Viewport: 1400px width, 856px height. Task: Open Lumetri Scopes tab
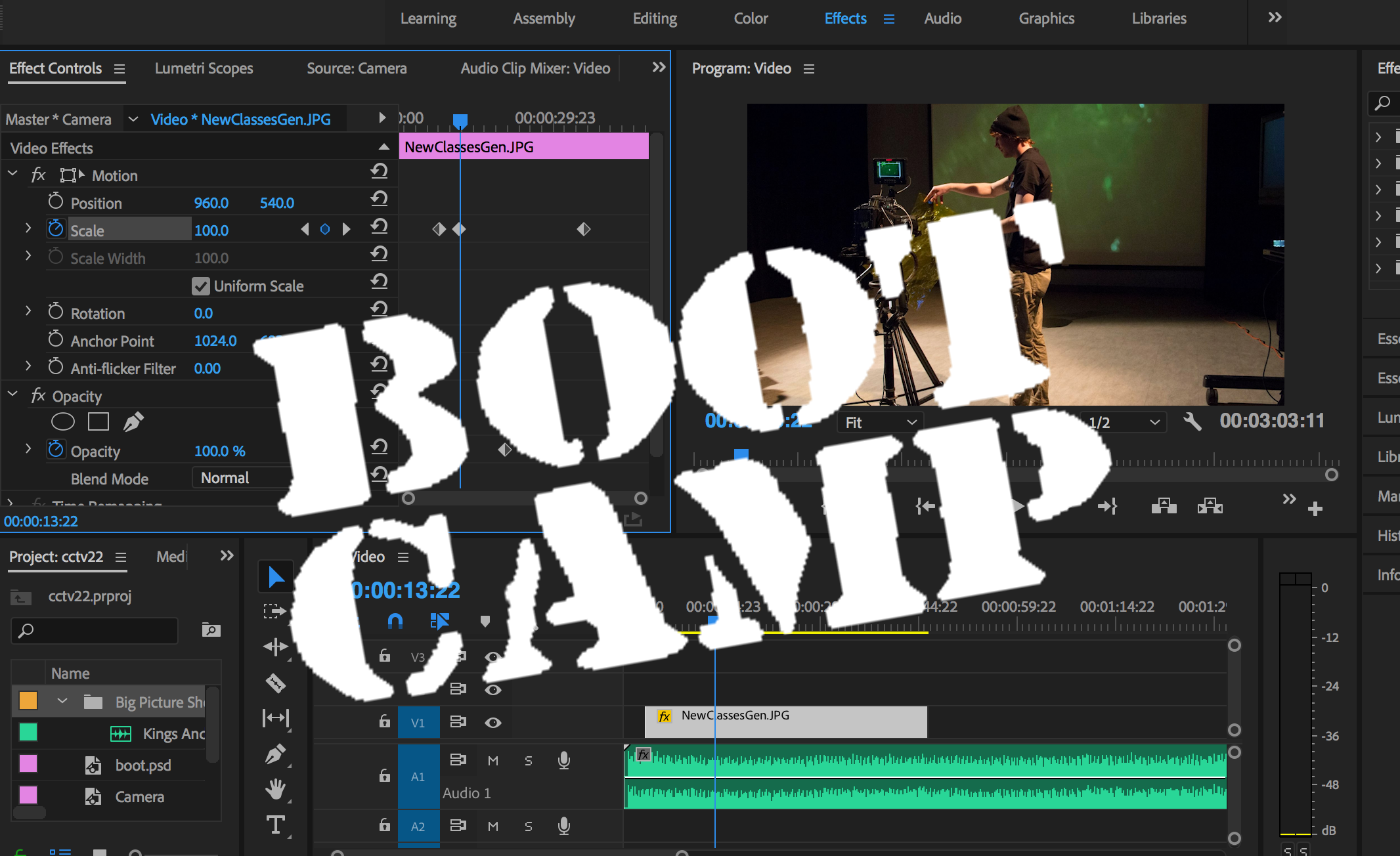pos(204,68)
